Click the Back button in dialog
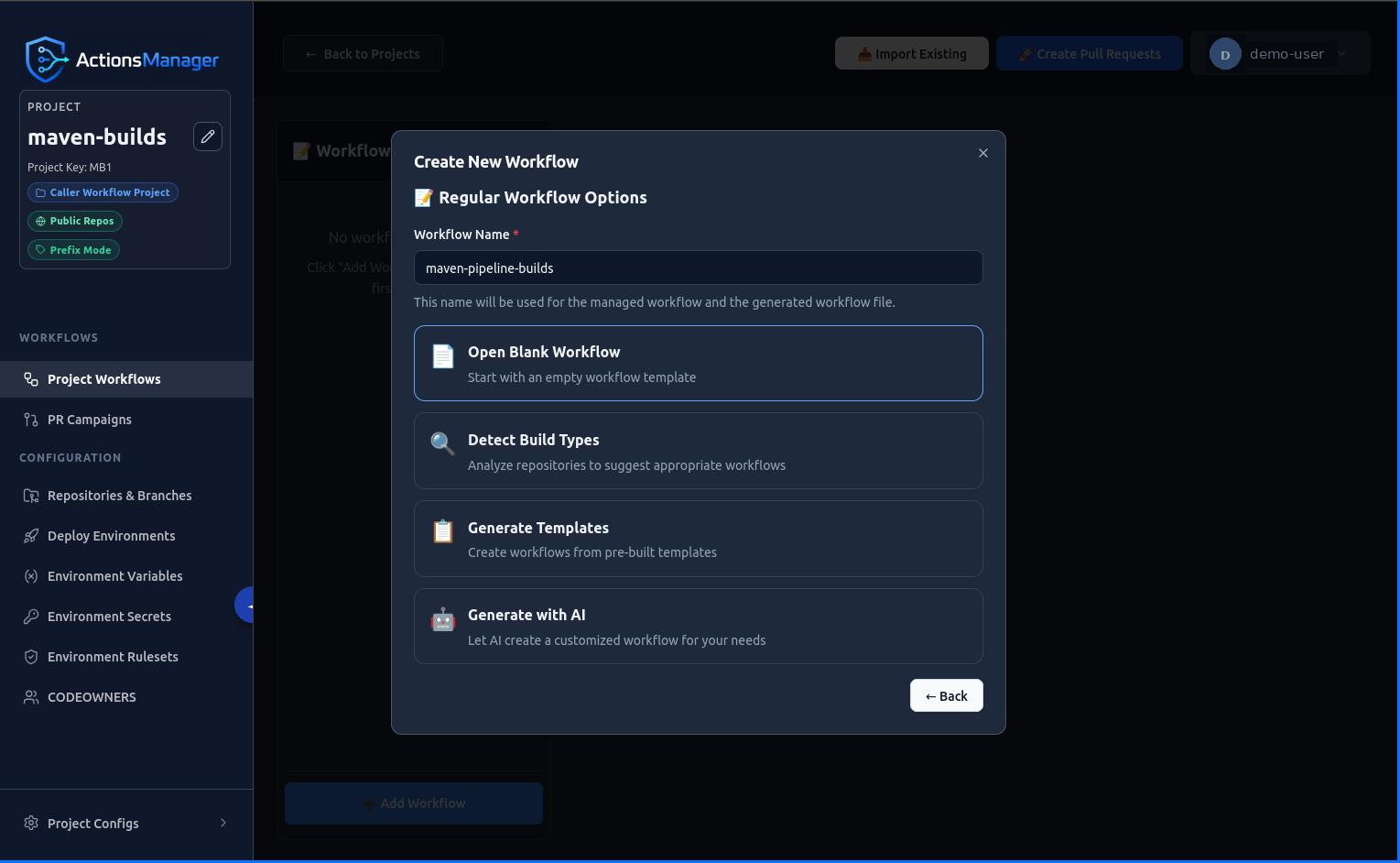The height and width of the screenshot is (863, 1400). click(947, 695)
